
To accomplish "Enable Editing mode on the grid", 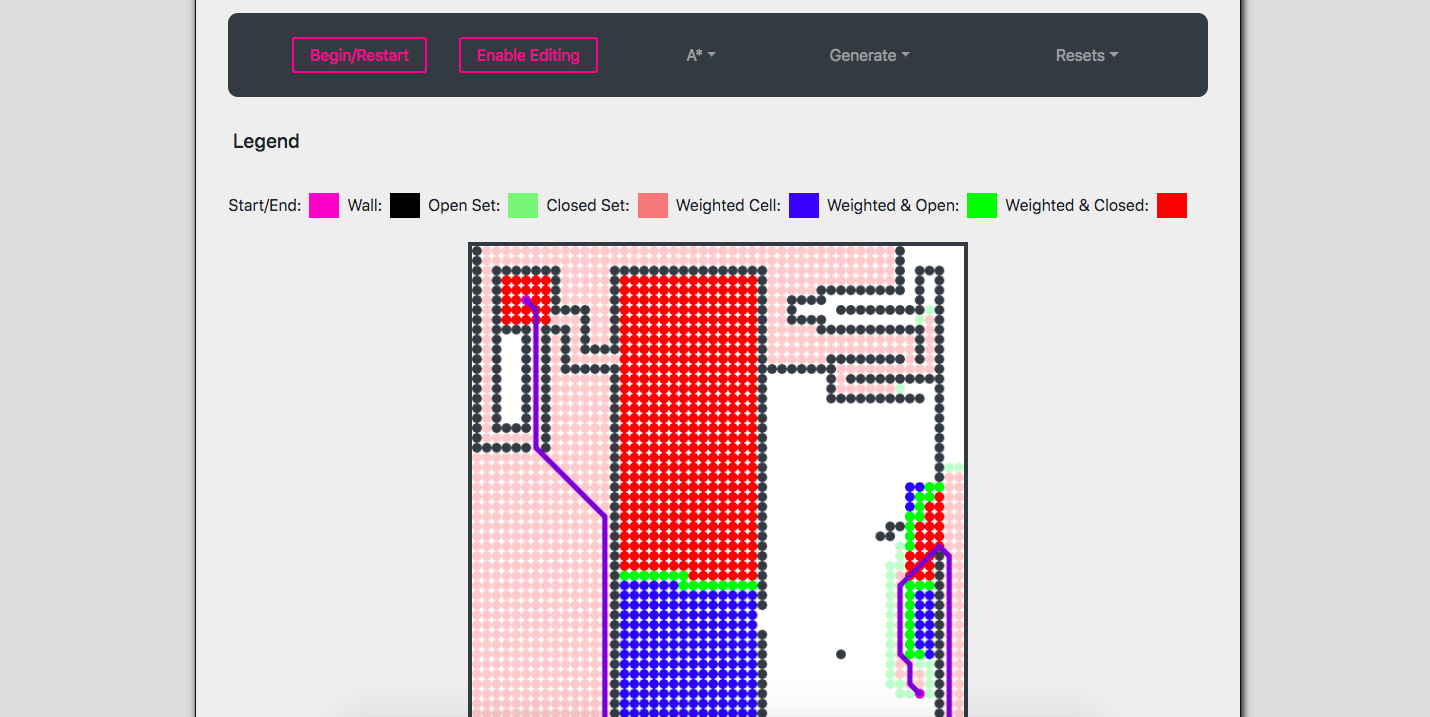I will click(x=528, y=55).
